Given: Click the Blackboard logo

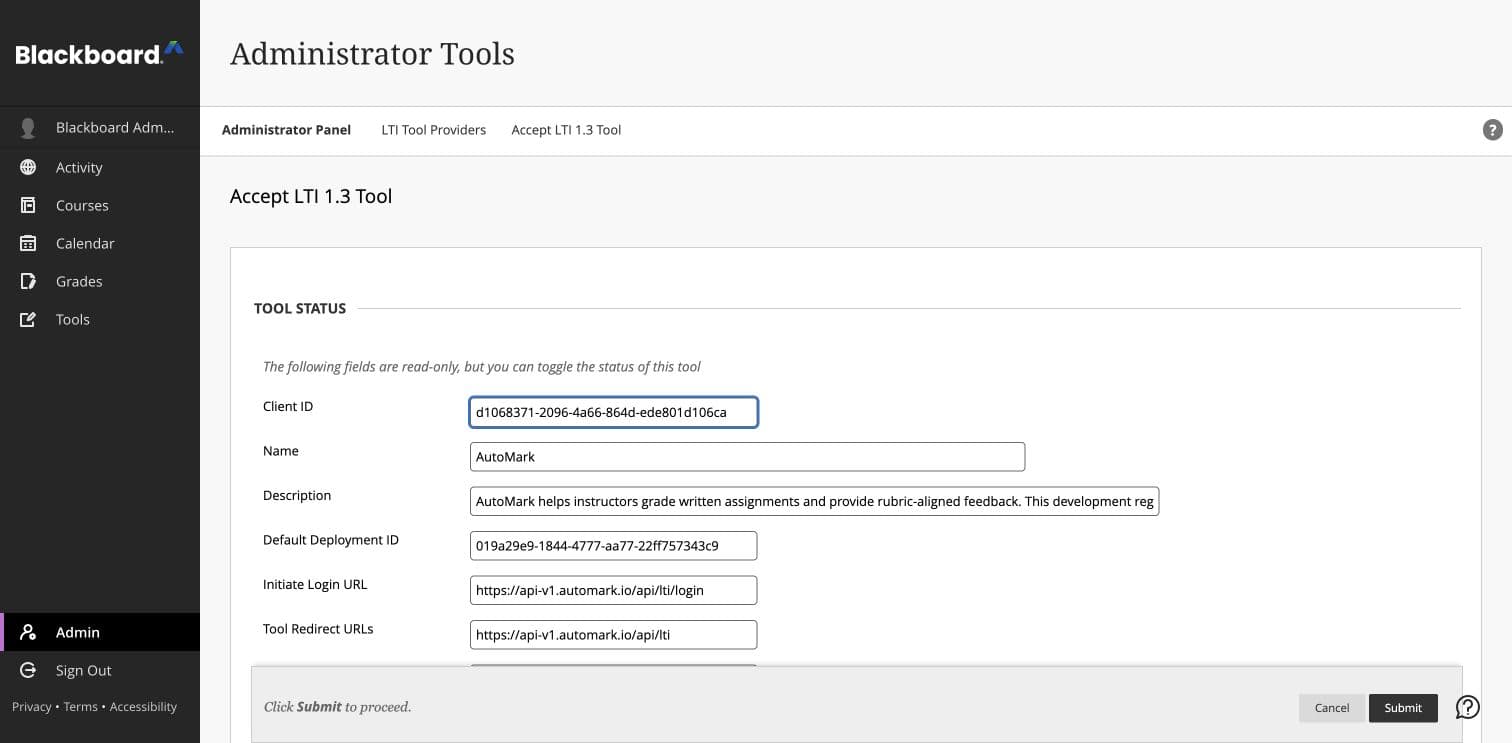Looking at the screenshot, I should pyautogui.click(x=99, y=54).
